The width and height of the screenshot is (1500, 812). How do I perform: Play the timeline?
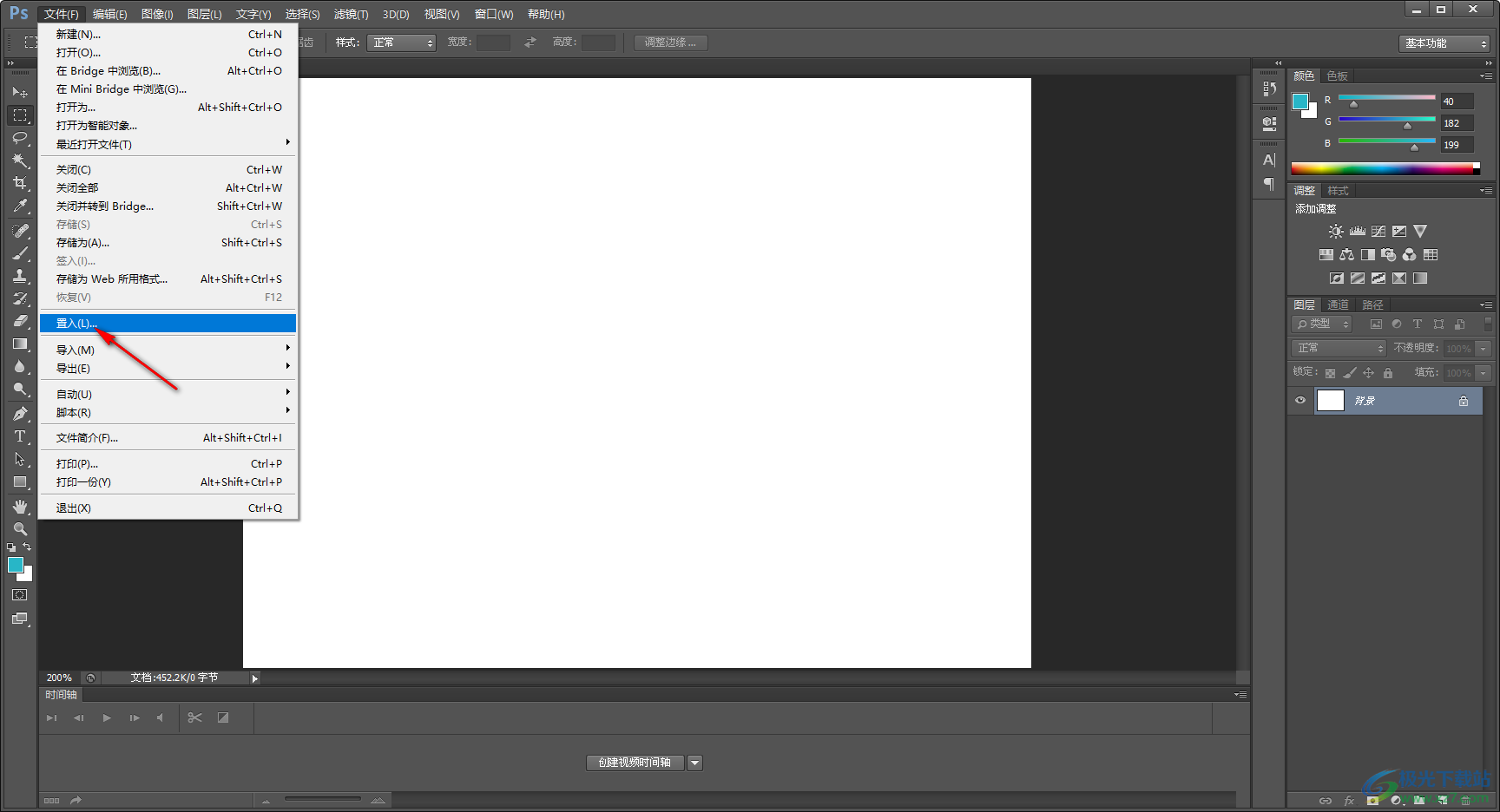107,717
